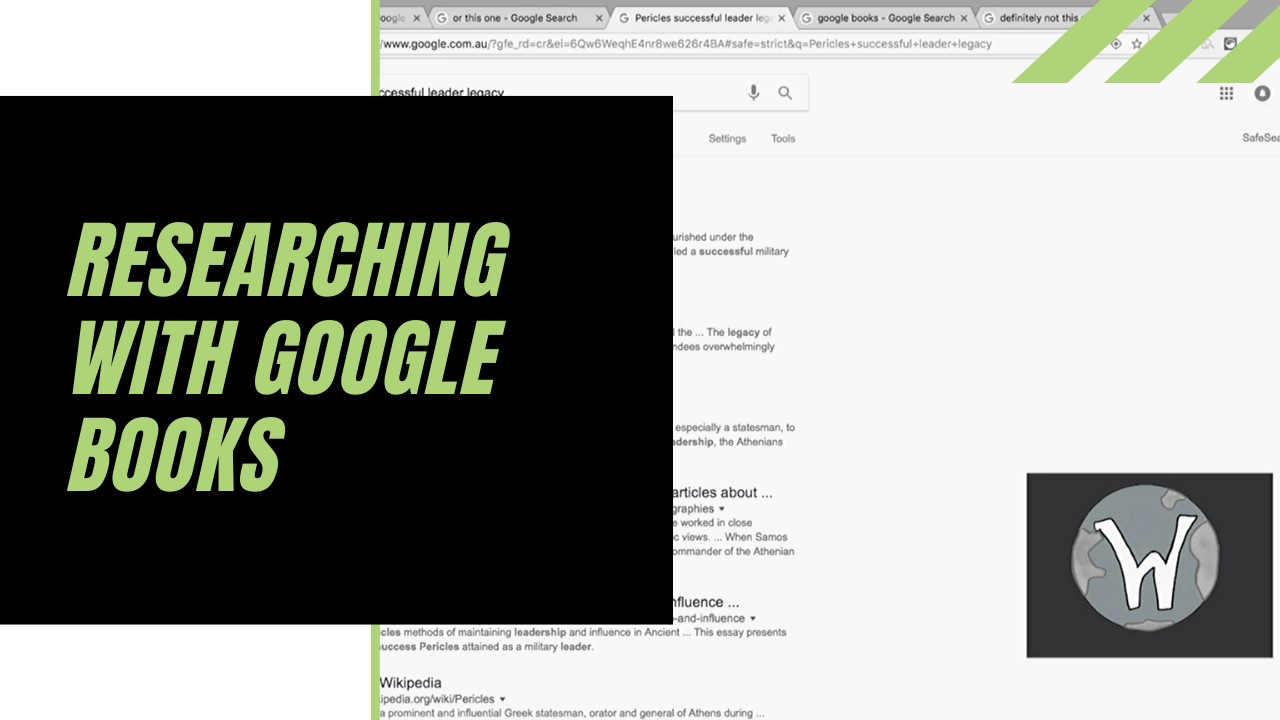Close the 'definitely not this' tab

(x=1146, y=18)
